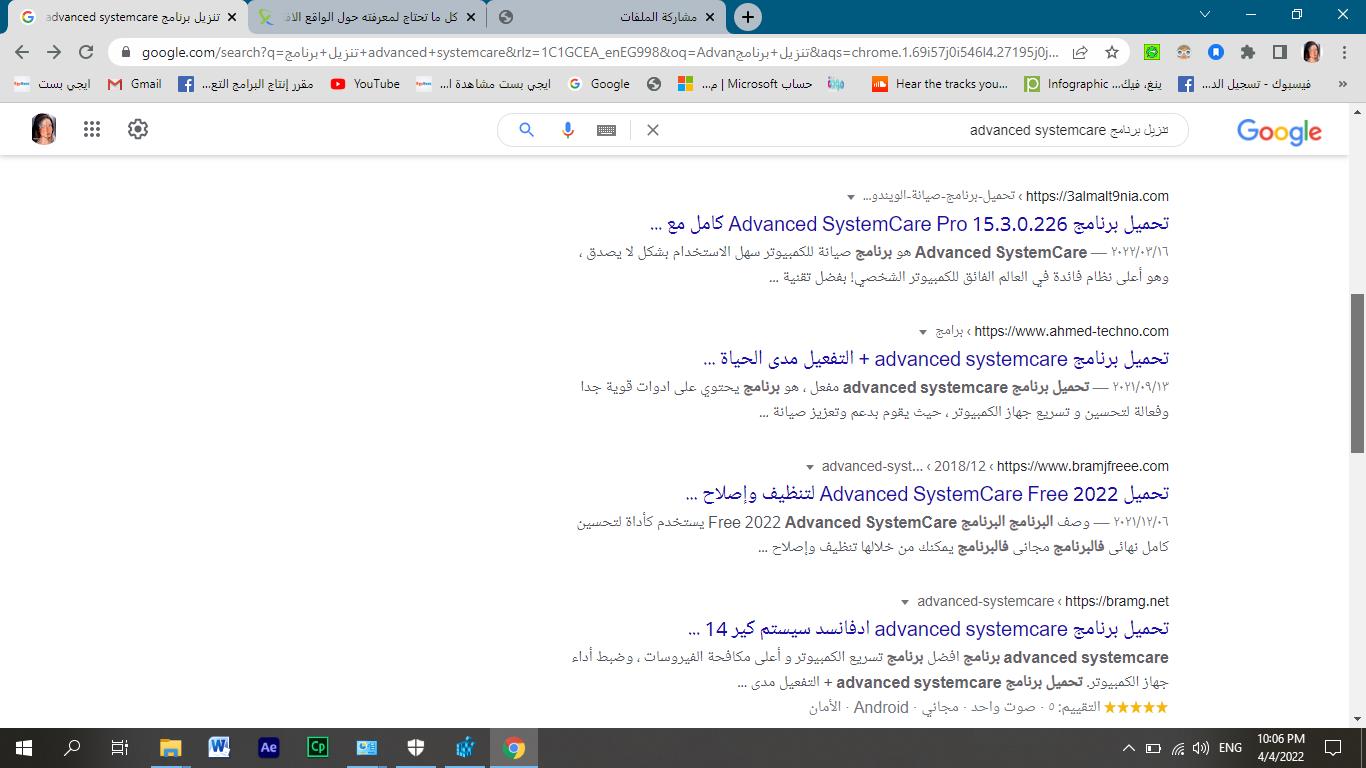Open Microsoft Word from the taskbar
The width and height of the screenshot is (1366, 768).
click(219, 747)
